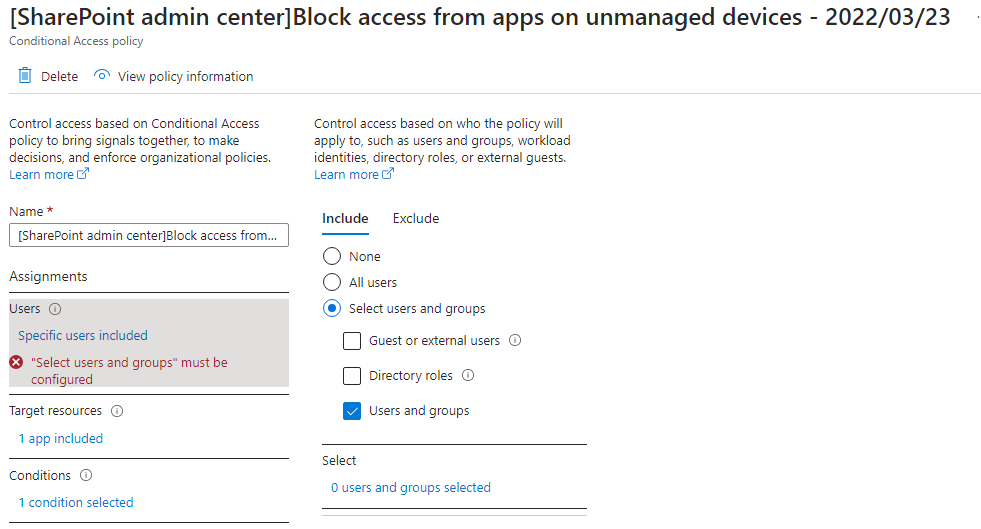The height and width of the screenshot is (529, 981).
Task: Open the Target resources info icon
Action: coord(117,411)
